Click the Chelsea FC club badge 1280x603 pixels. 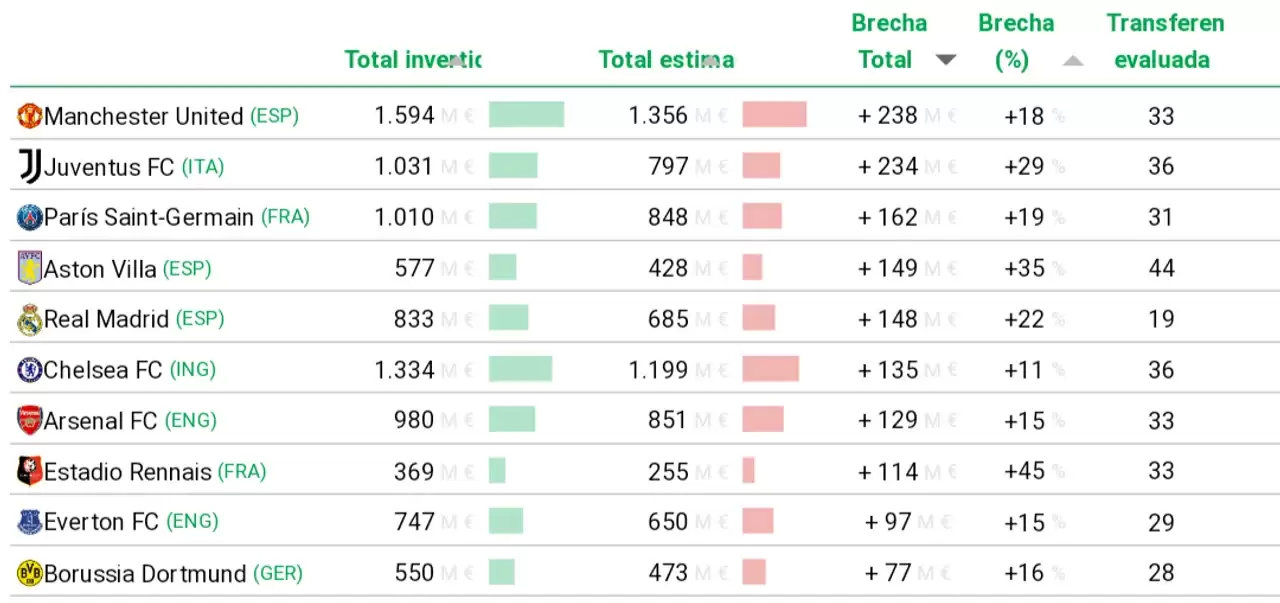(x=29, y=370)
